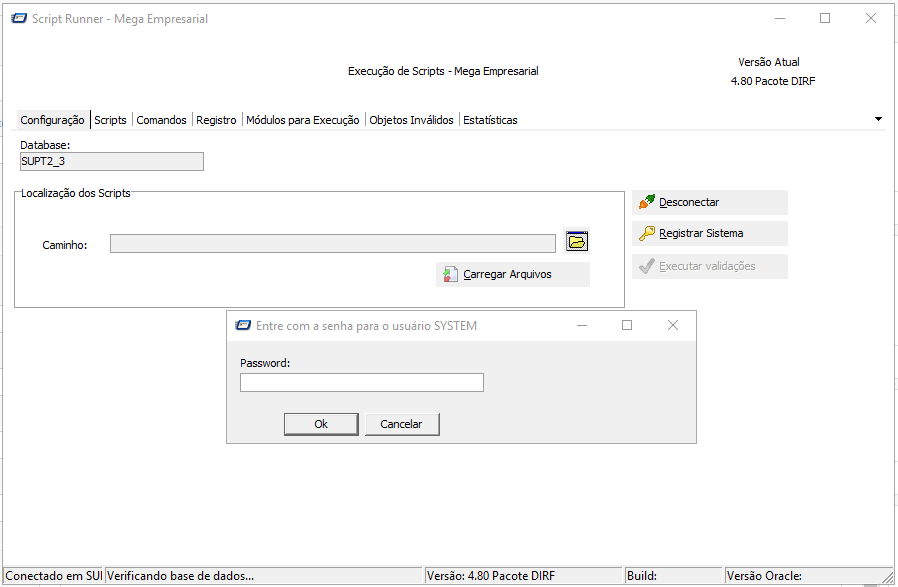
Task: Confirm password with the Ok button
Action: pyautogui.click(x=321, y=424)
